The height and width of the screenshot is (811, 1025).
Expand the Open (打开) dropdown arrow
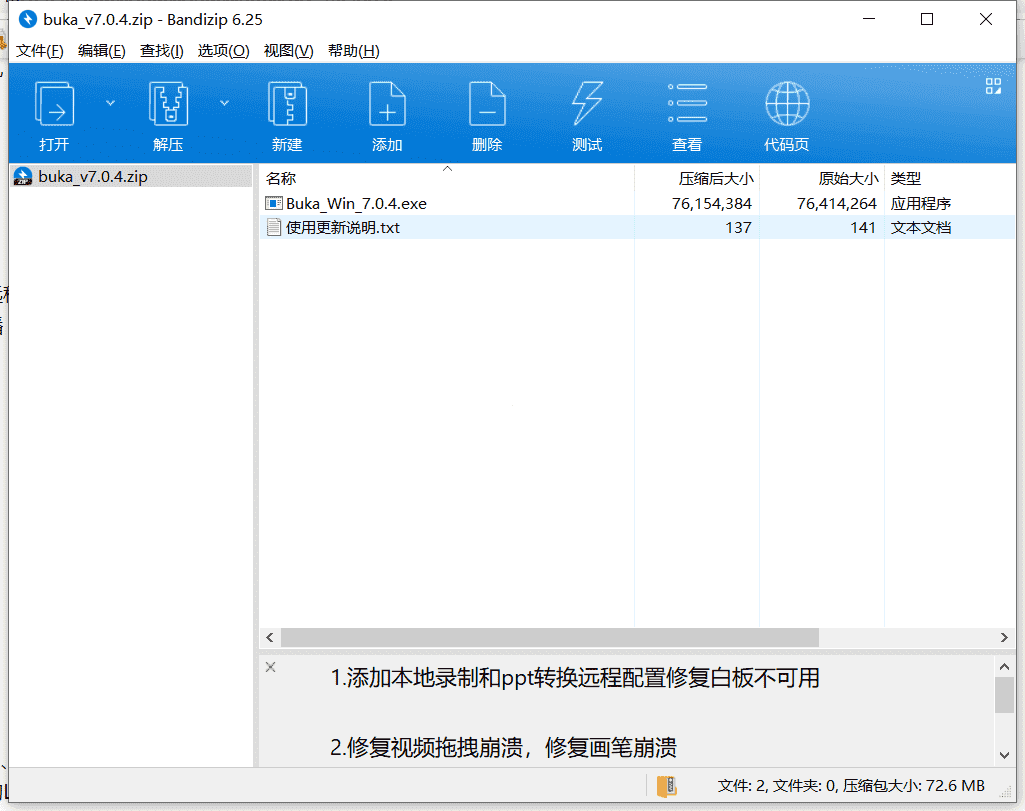[110, 103]
